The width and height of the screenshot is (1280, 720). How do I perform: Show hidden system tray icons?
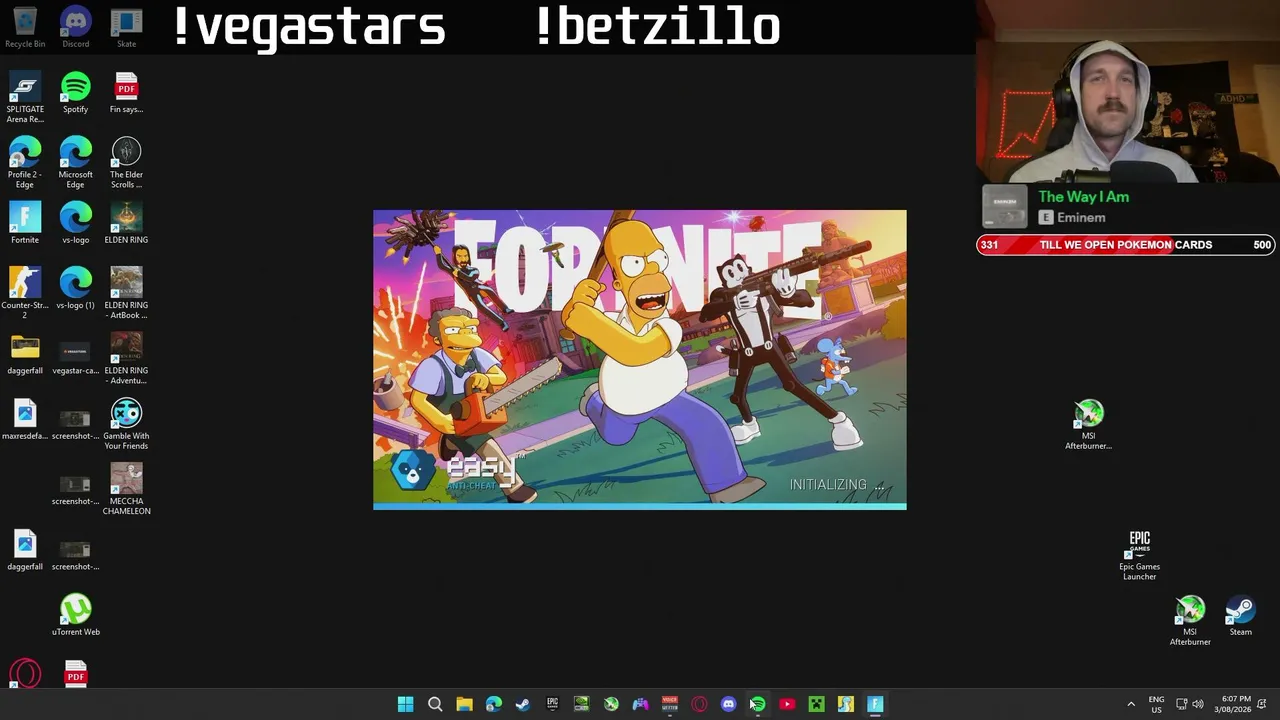click(1131, 704)
